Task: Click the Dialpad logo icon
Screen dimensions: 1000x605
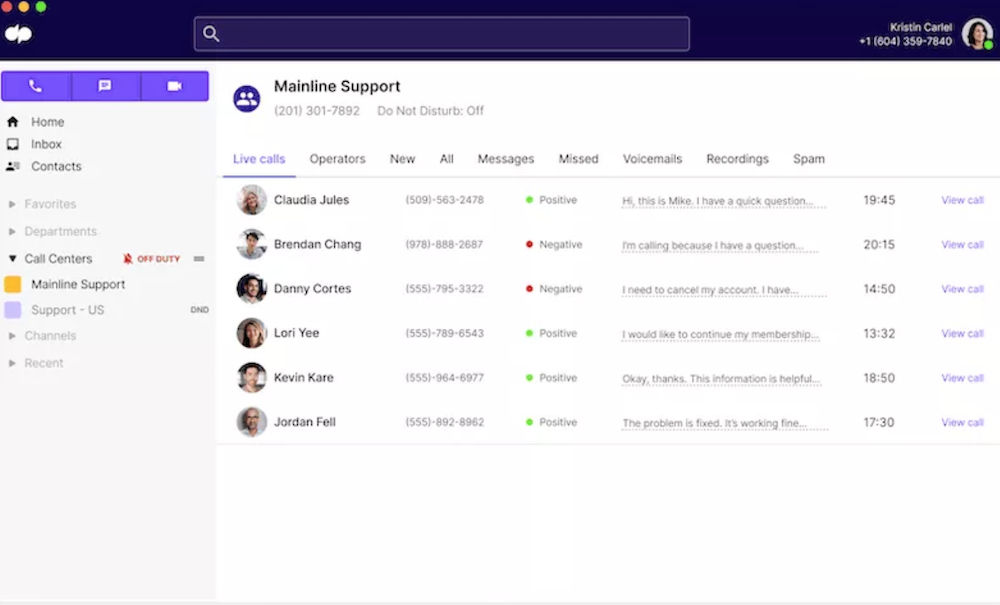Action: [18, 34]
